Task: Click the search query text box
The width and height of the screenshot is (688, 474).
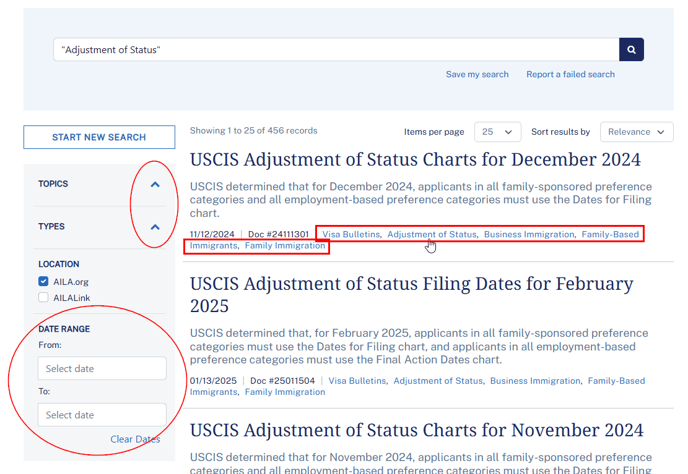Action: click(x=335, y=49)
